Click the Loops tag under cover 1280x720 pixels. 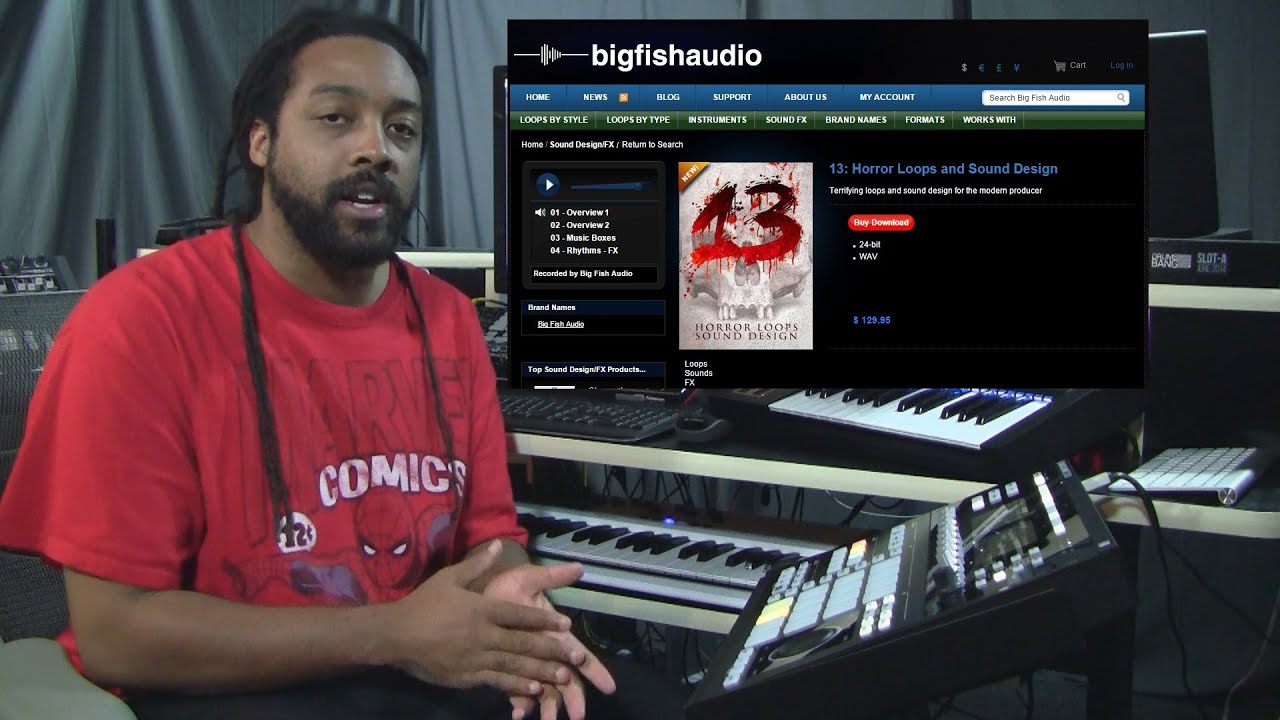click(x=696, y=364)
